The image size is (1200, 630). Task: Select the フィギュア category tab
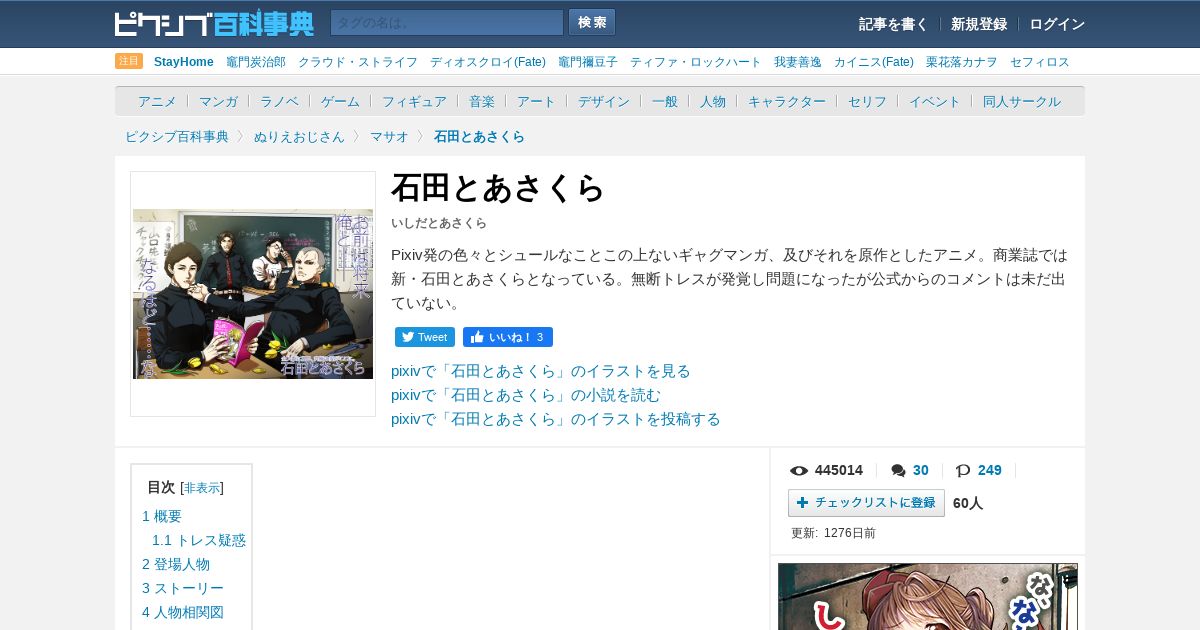coord(414,101)
